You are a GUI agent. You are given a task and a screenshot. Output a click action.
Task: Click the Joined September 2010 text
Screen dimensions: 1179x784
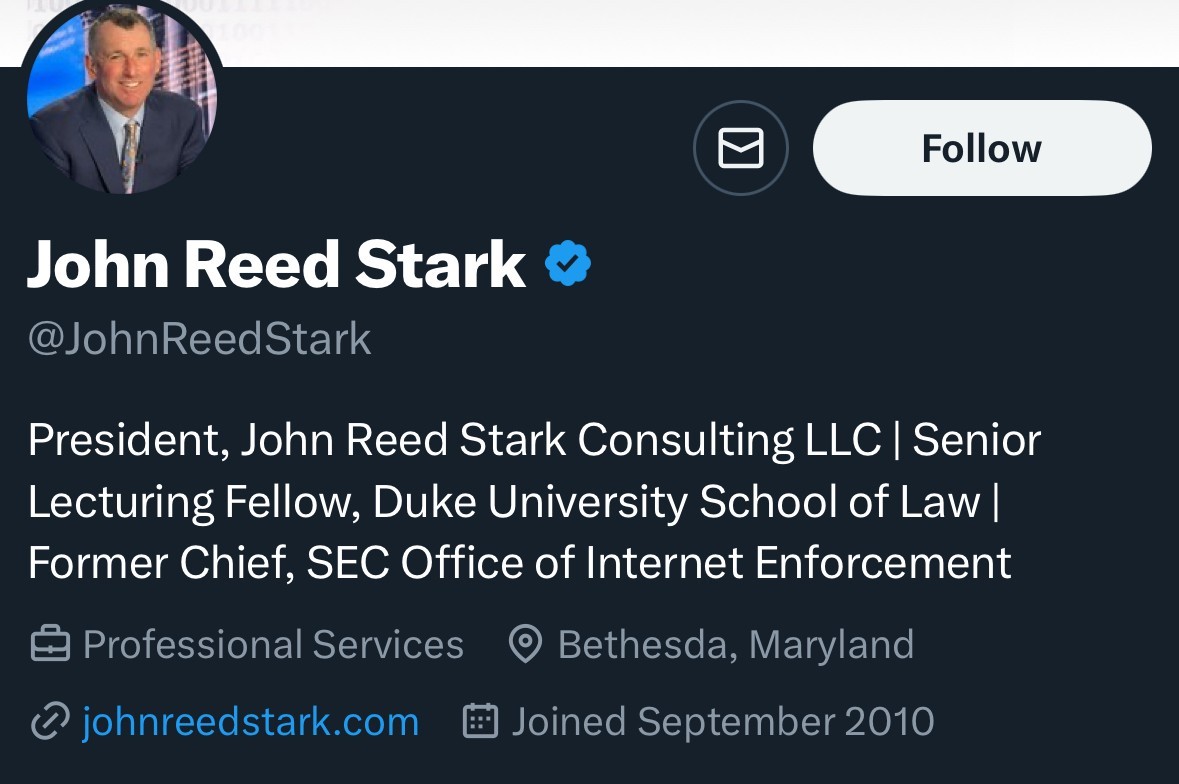tap(722, 721)
